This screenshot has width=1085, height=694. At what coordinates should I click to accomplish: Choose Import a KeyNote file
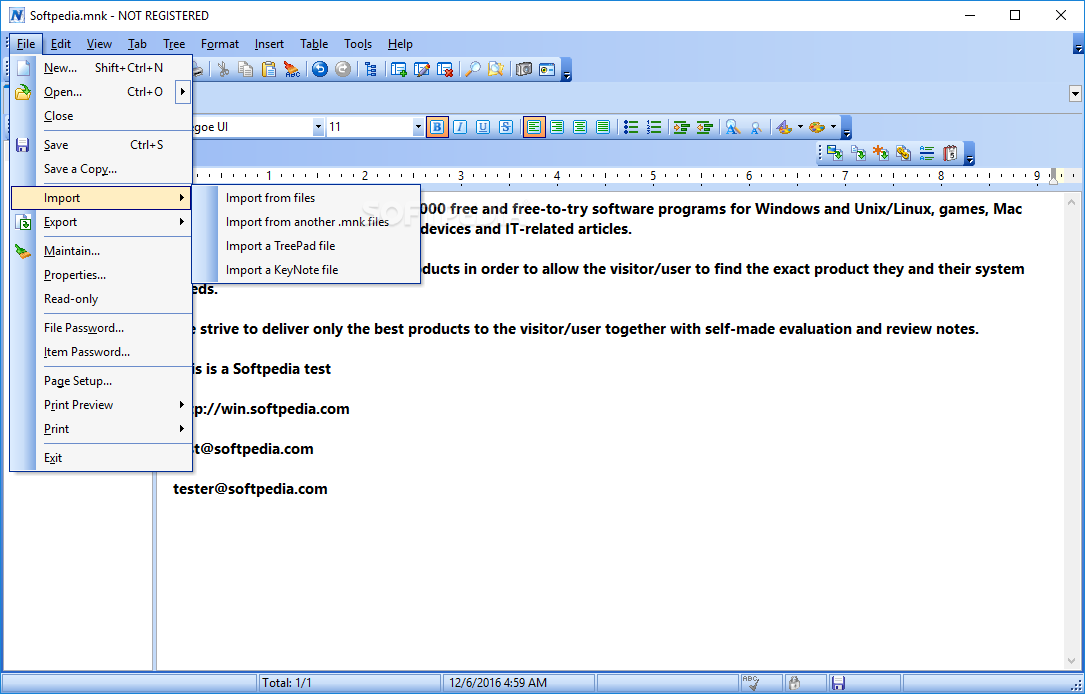click(x=306, y=270)
